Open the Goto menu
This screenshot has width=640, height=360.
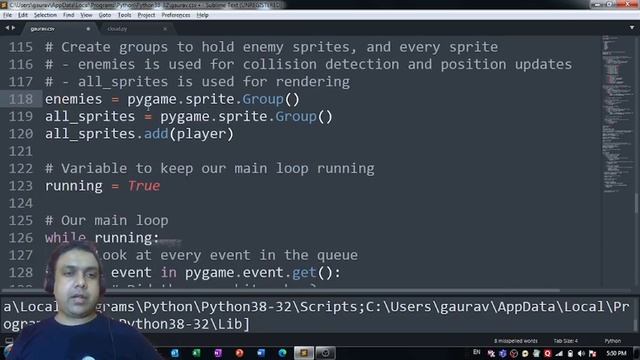[x=105, y=15]
